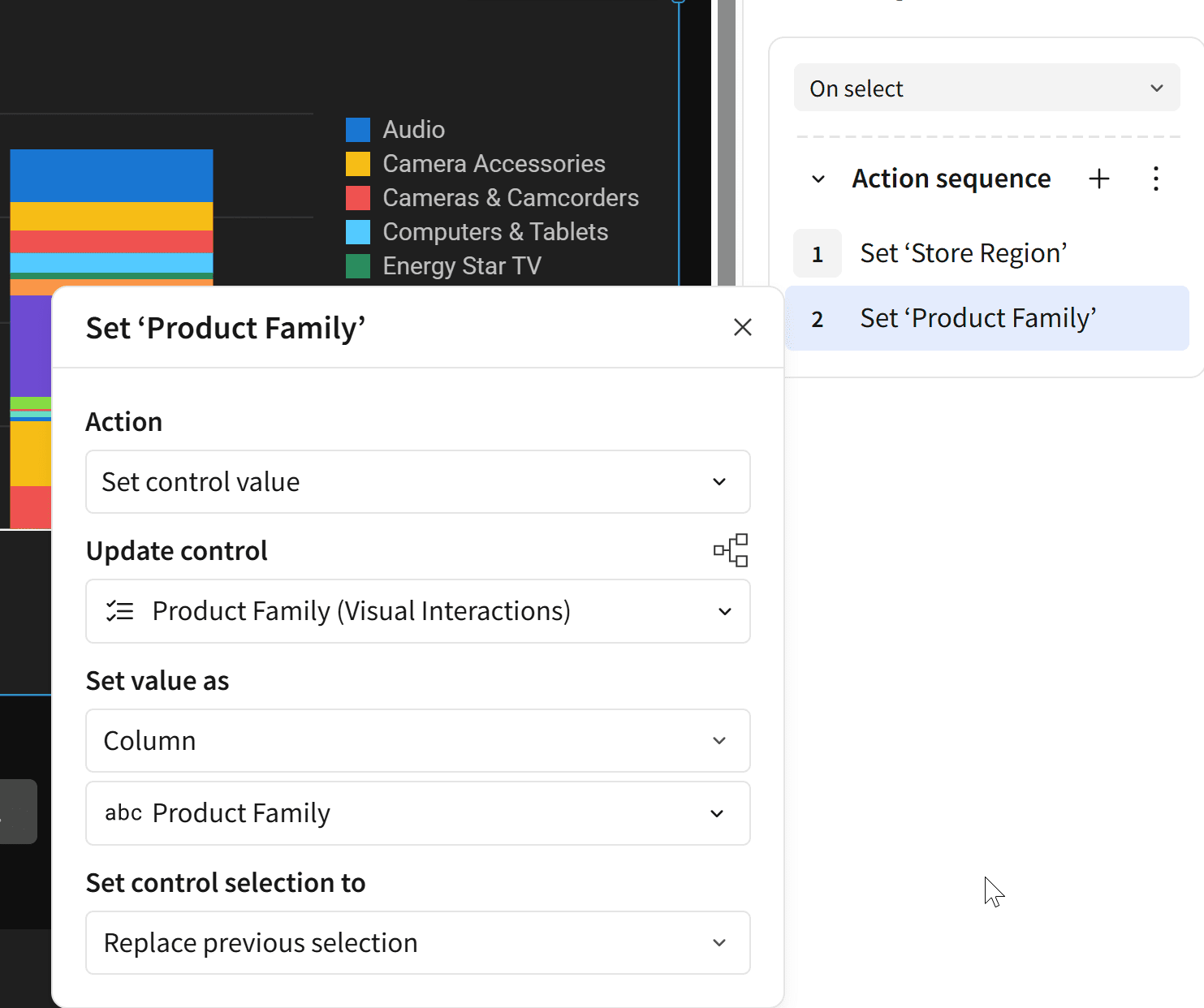Screen dimensions: 1204x1008
Task: Open the On select trigger dropdown
Action: tap(986, 88)
